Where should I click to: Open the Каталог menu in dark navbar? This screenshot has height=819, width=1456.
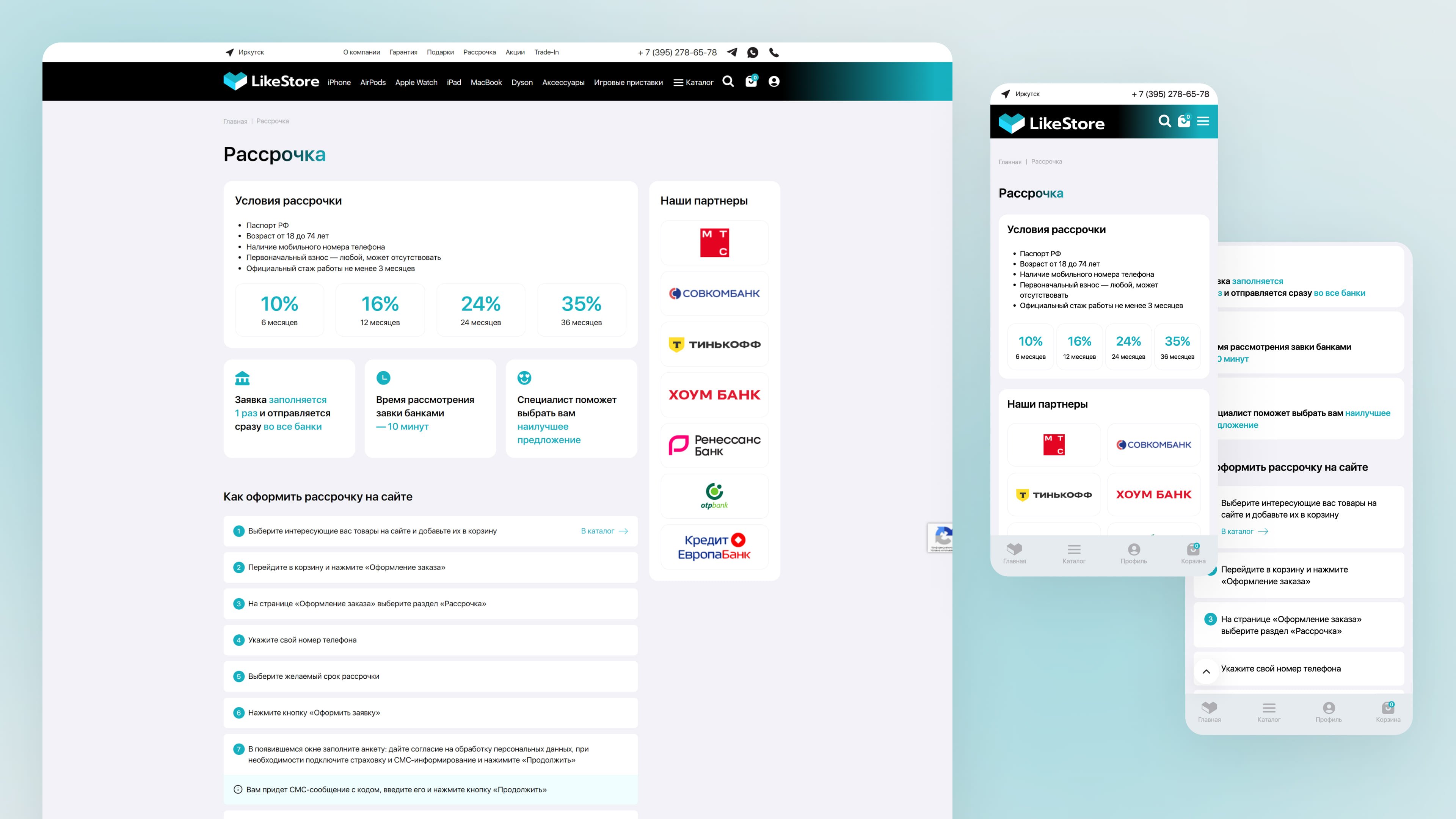click(693, 83)
